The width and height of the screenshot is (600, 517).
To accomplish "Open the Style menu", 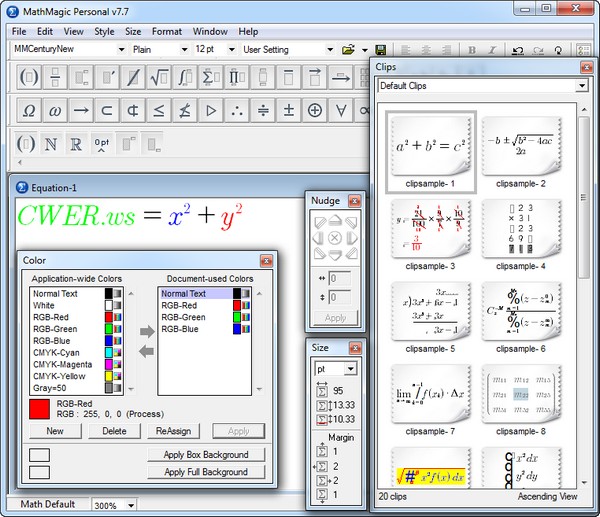I will pos(104,31).
